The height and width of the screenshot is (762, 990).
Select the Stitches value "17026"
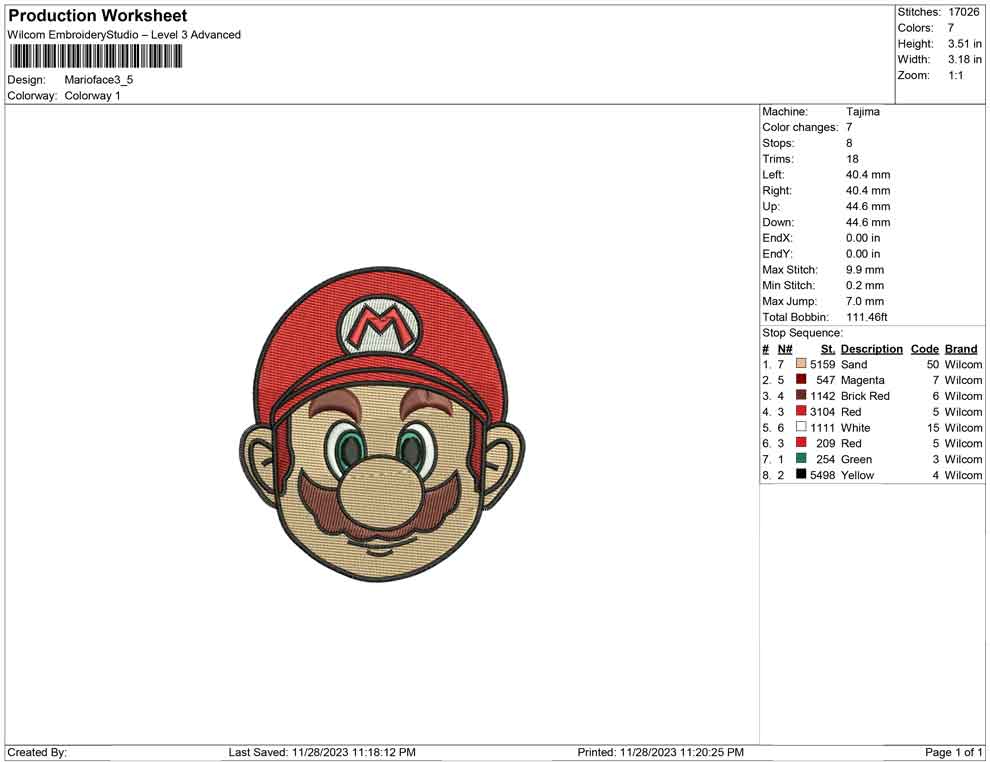click(x=963, y=12)
